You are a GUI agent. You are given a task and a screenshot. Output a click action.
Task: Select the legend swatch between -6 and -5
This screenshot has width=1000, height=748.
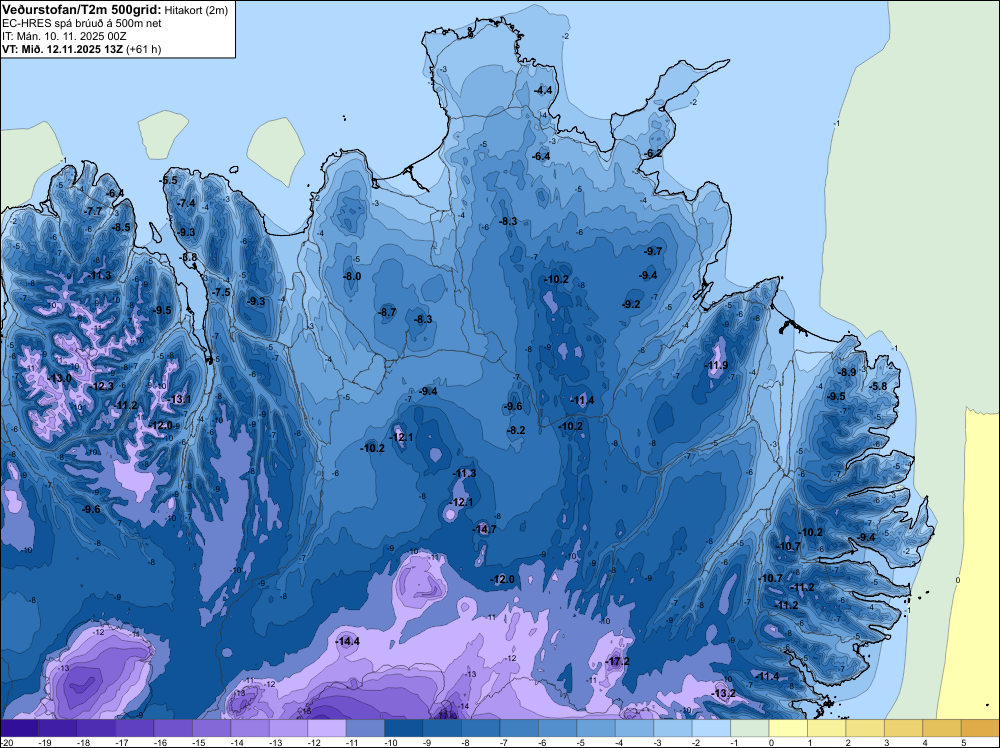click(x=557, y=728)
